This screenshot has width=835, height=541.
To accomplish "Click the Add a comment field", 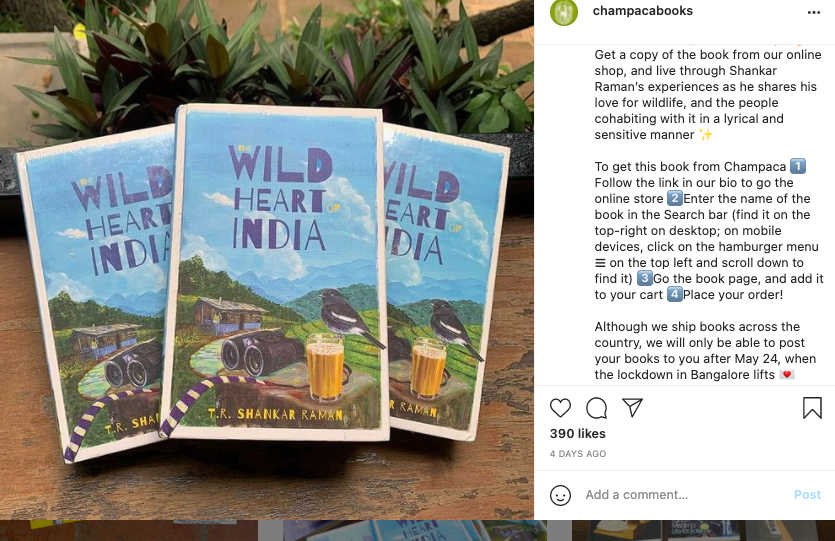I will (680, 495).
